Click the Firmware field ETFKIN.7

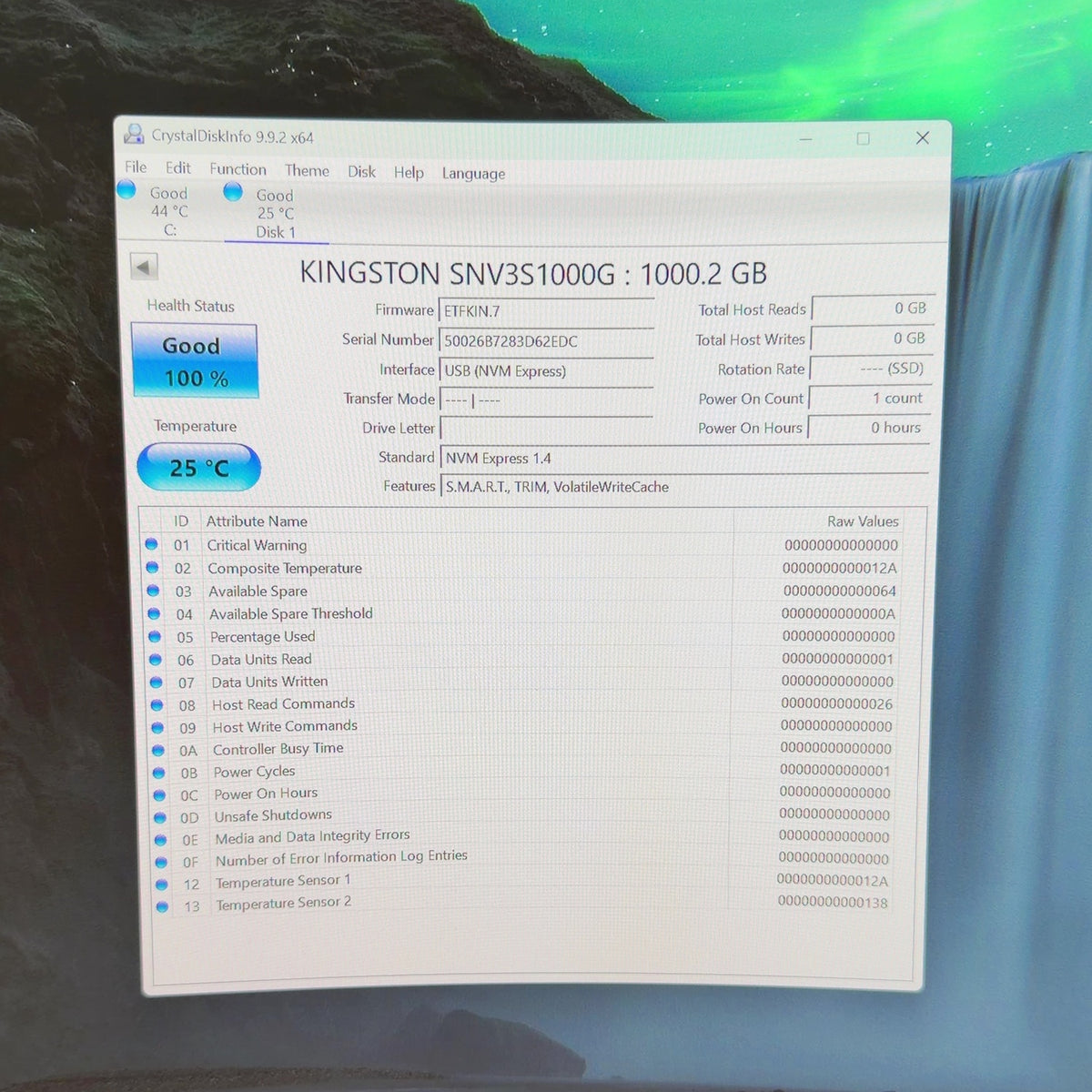[x=546, y=311]
